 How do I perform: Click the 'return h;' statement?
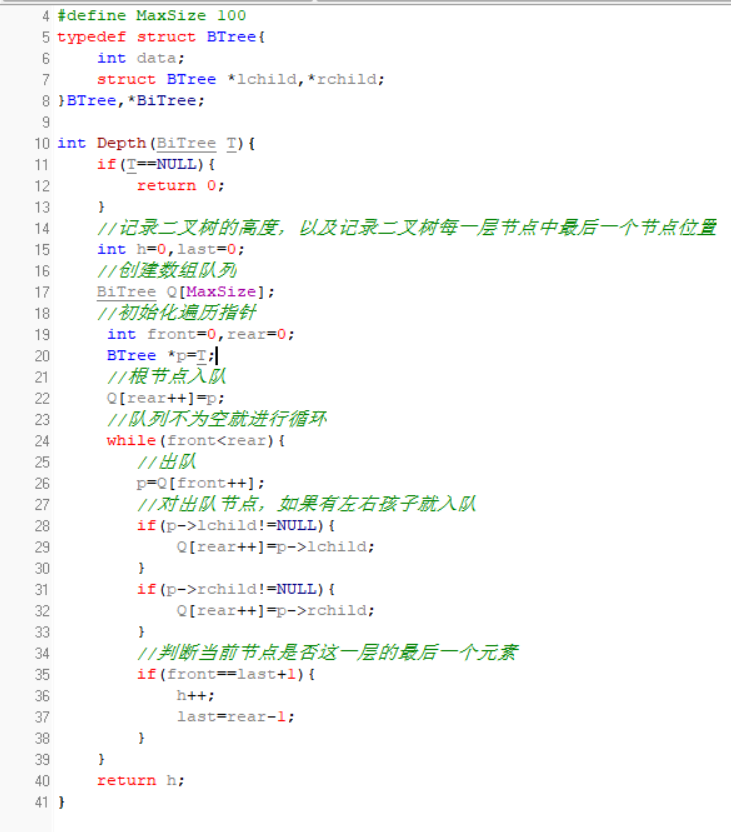[x=141, y=780]
